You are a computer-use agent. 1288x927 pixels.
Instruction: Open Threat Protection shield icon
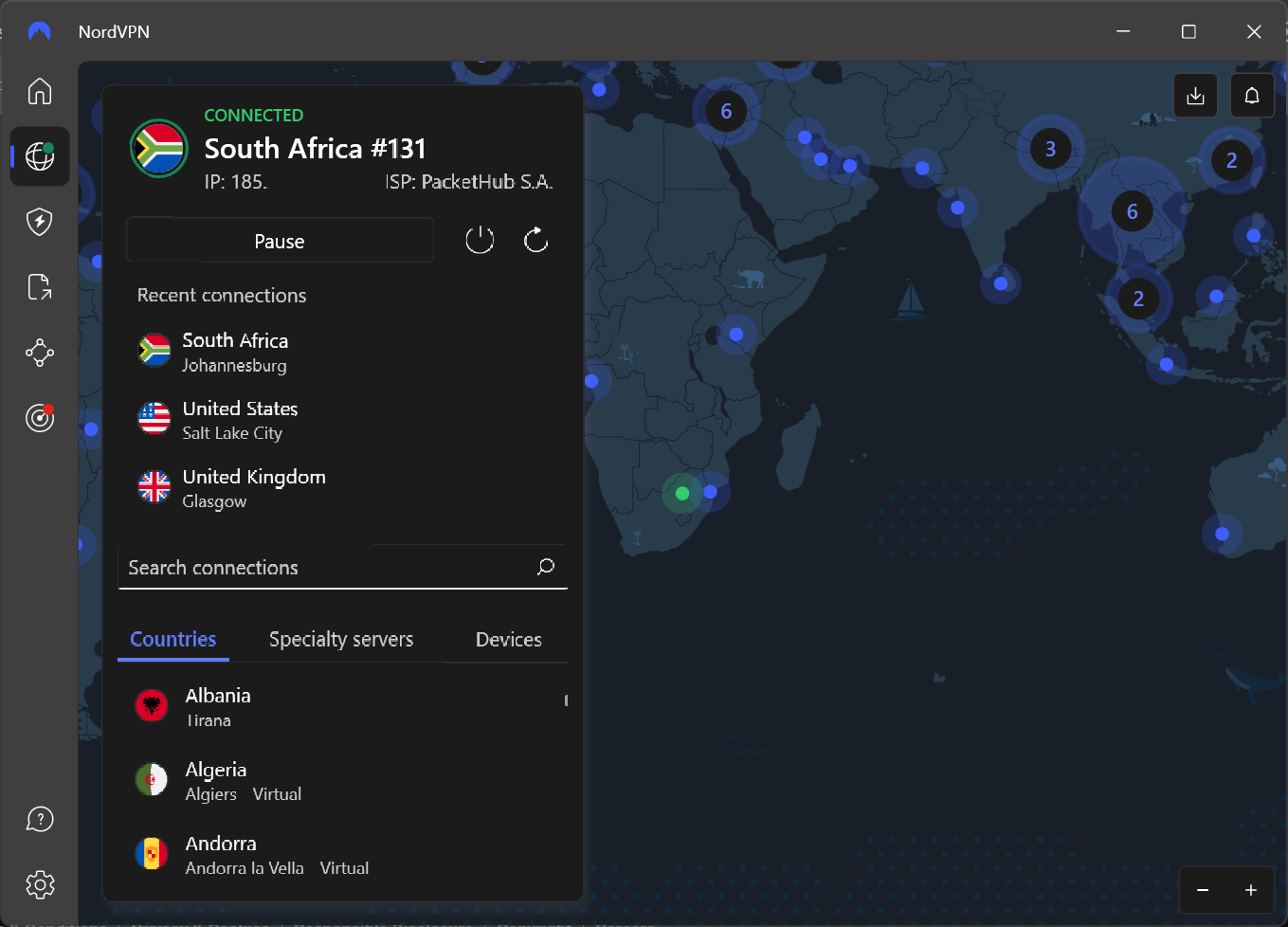pyautogui.click(x=40, y=222)
